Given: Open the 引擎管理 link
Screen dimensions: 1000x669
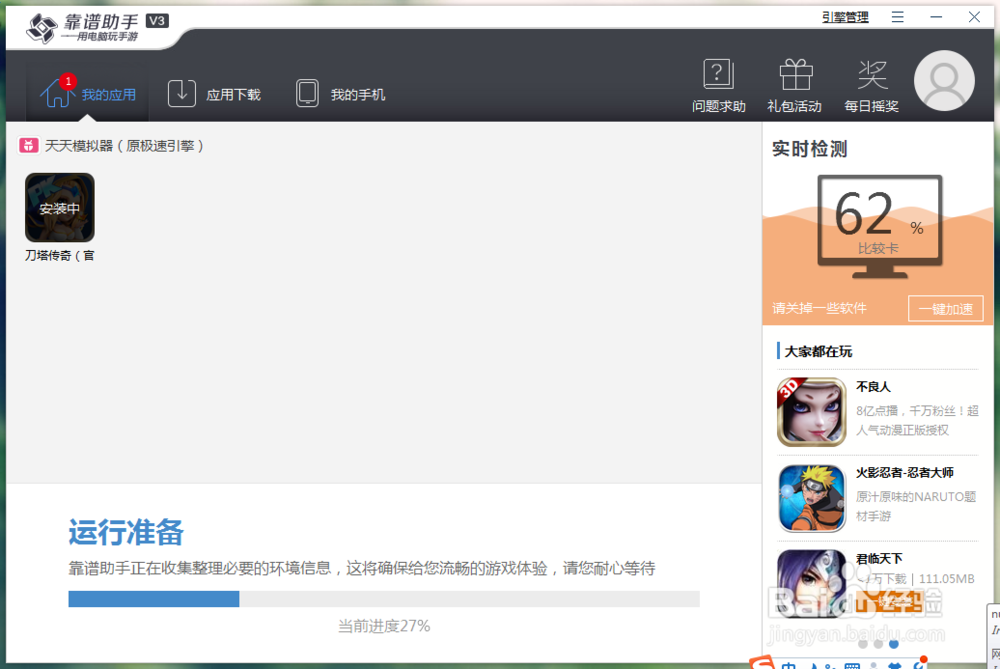Looking at the screenshot, I should pos(845,17).
